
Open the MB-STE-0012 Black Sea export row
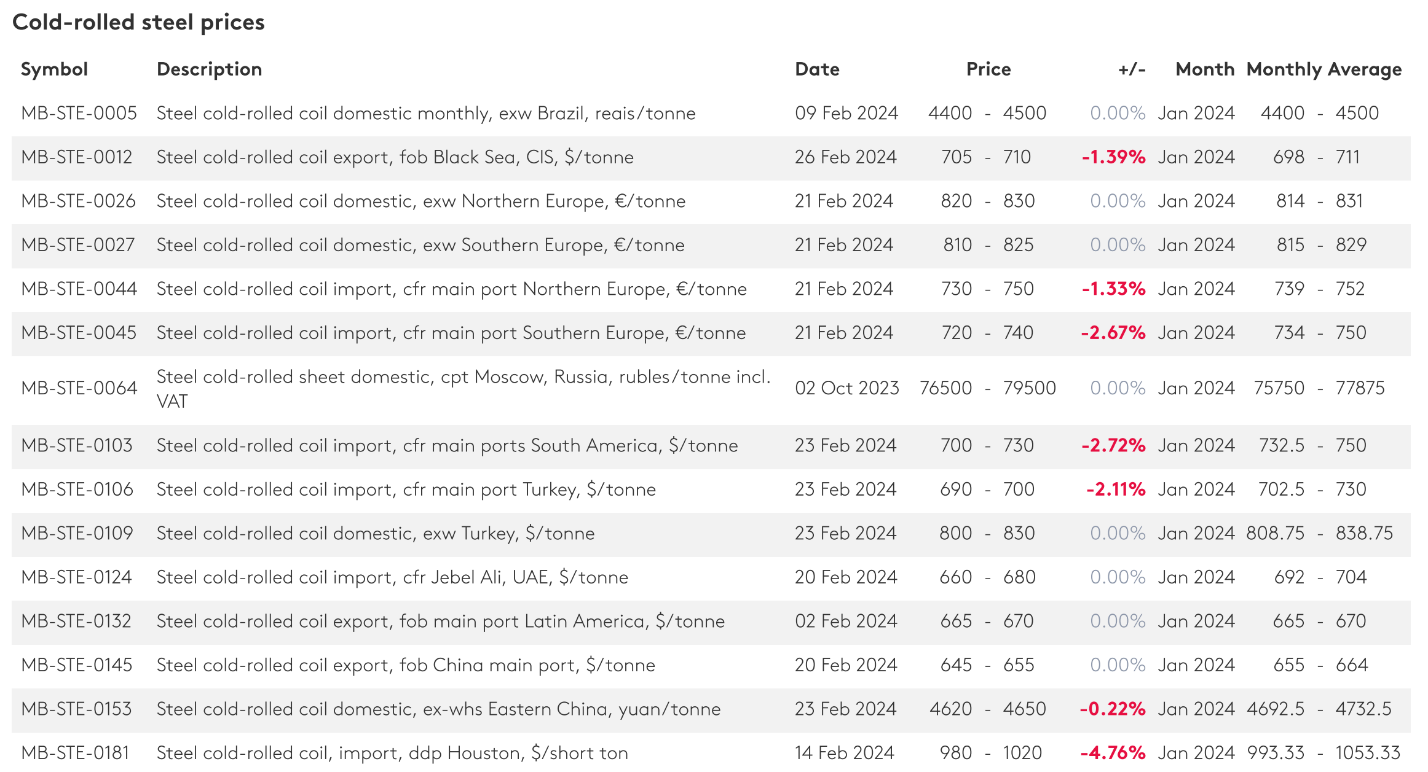point(394,157)
